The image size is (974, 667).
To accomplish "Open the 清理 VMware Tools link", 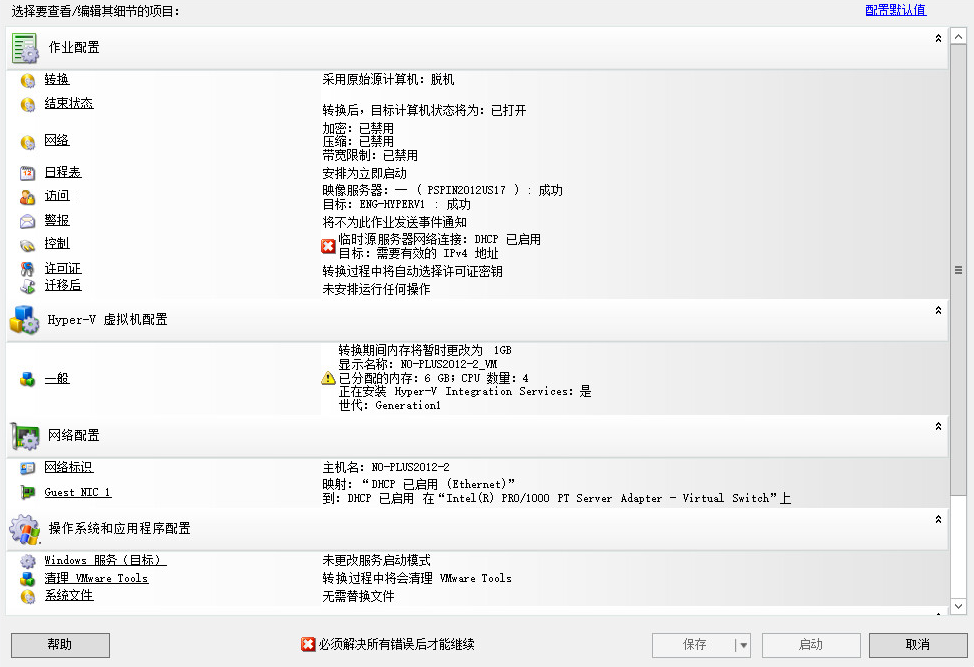I will [x=96, y=578].
